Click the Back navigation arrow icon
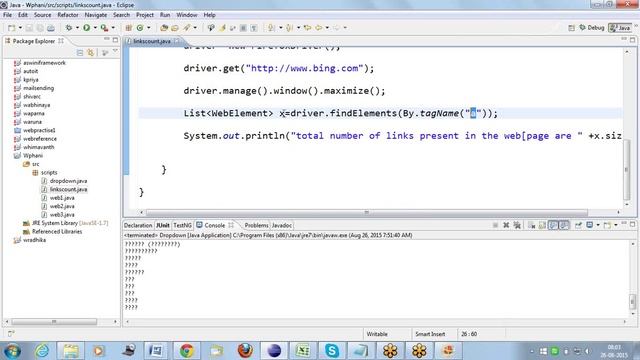 coord(318,28)
